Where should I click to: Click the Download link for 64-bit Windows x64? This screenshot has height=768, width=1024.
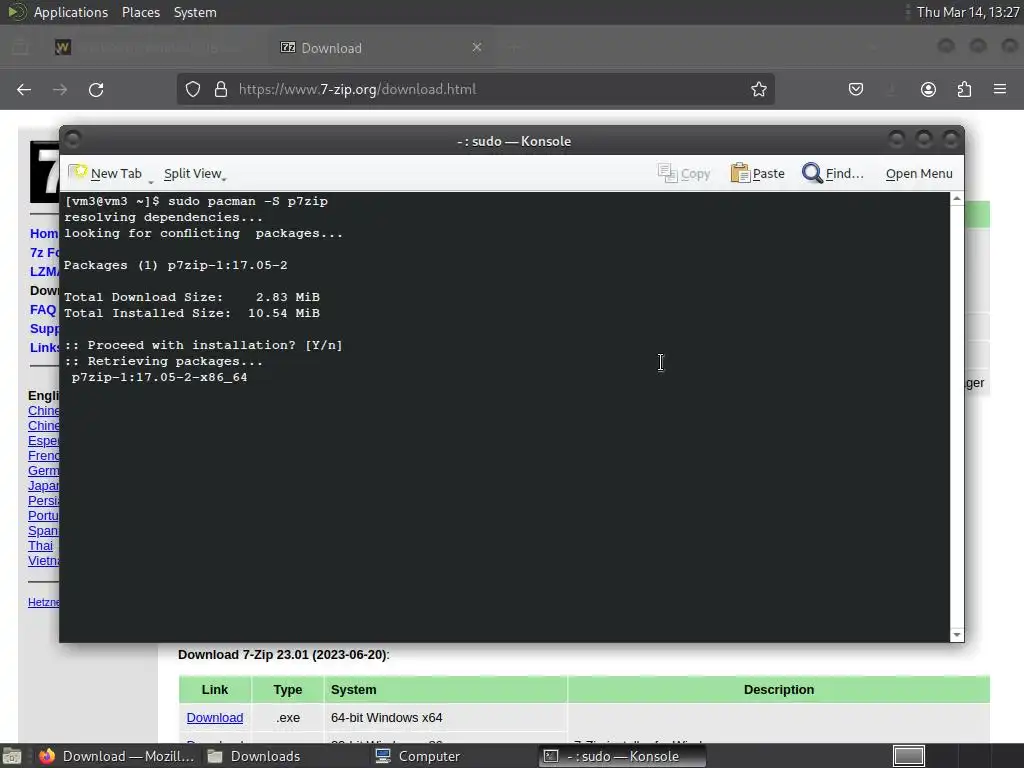pos(215,718)
